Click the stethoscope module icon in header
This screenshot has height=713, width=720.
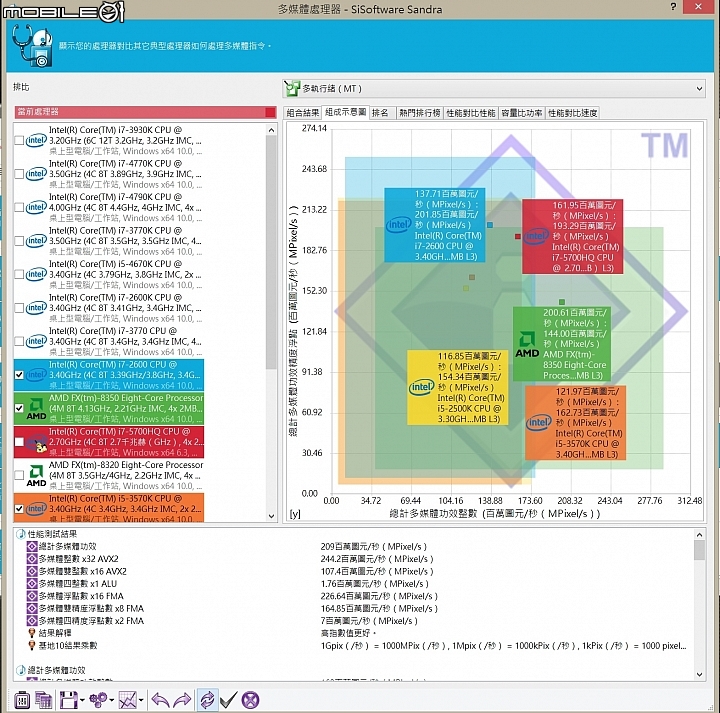pyautogui.click(x=31, y=46)
